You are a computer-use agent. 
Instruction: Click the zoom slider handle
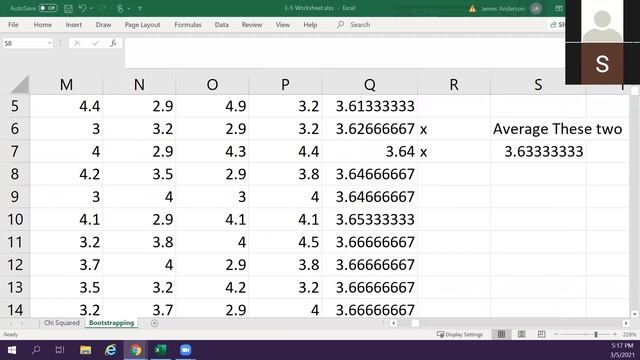(x=596, y=334)
